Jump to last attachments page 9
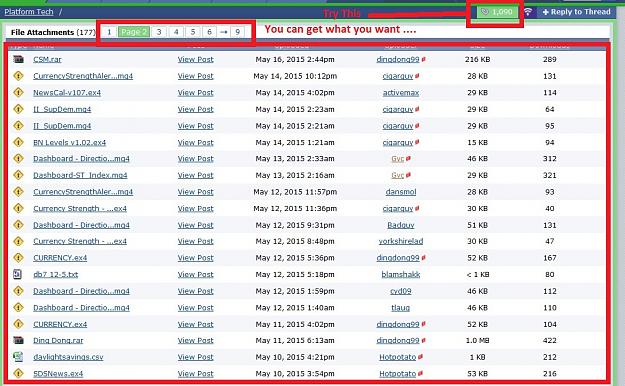 238,32
